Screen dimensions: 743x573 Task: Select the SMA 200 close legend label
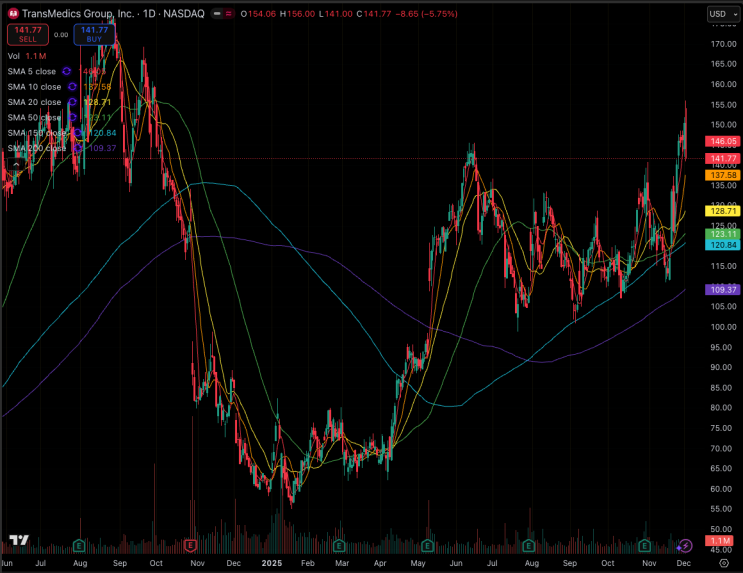click(36, 148)
